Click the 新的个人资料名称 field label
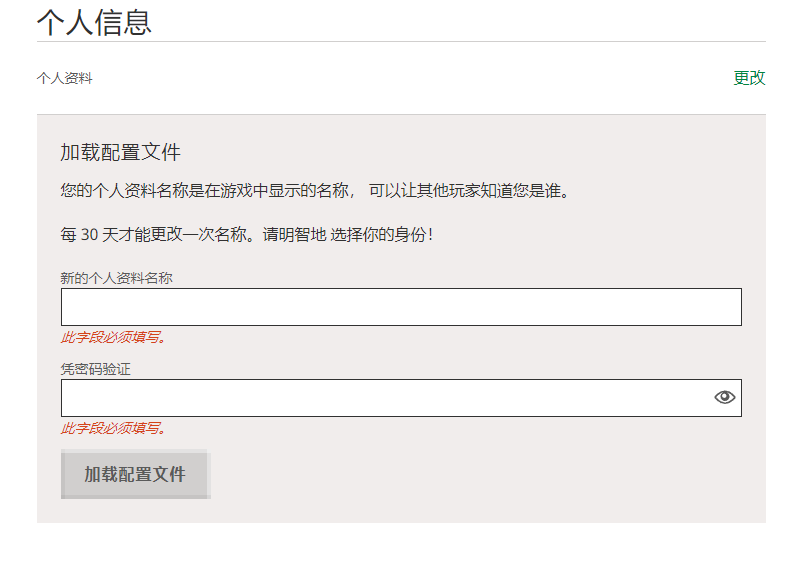The image size is (806, 561). (116, 278)
